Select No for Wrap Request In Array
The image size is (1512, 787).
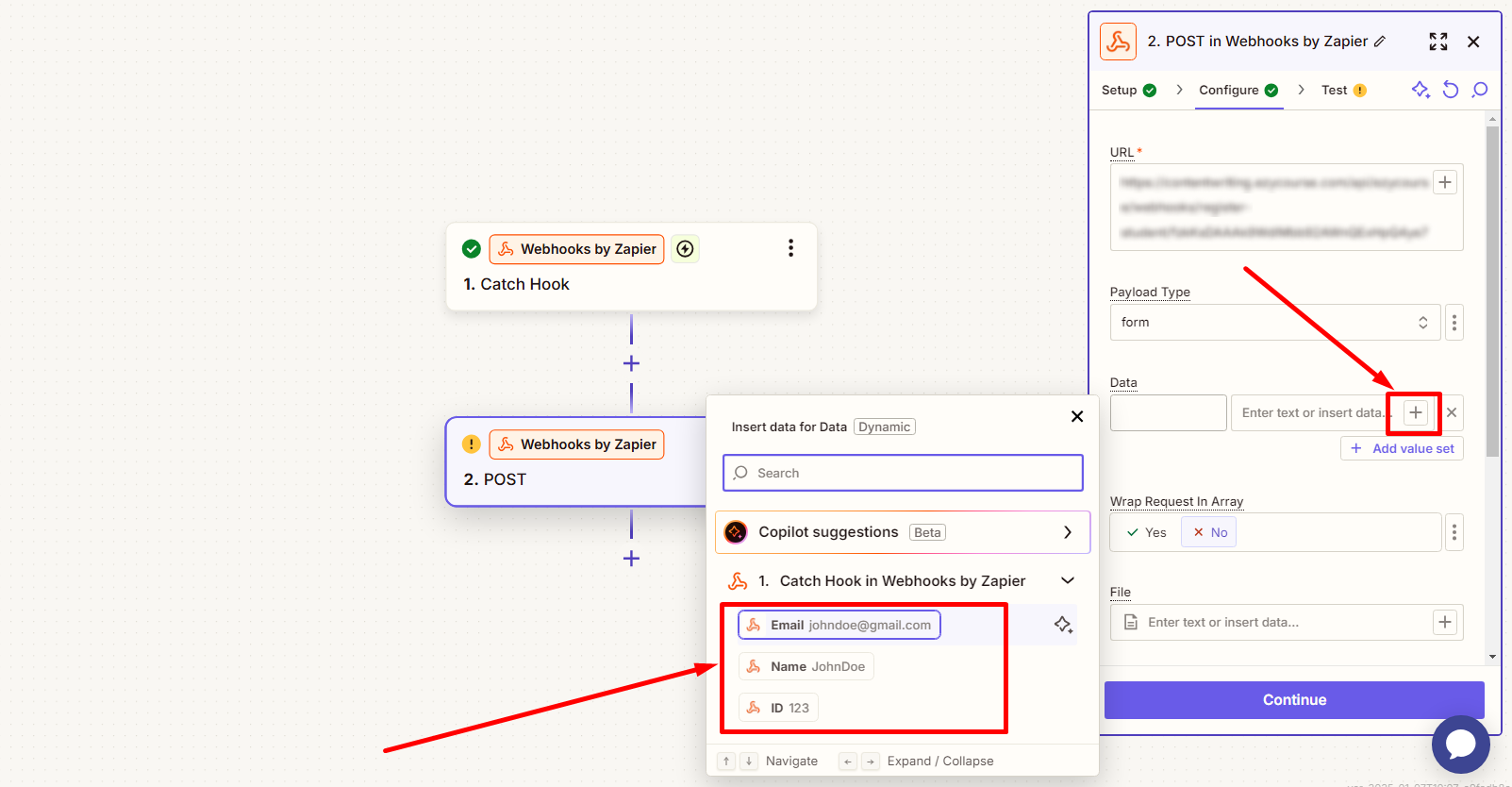[1210, 532]
